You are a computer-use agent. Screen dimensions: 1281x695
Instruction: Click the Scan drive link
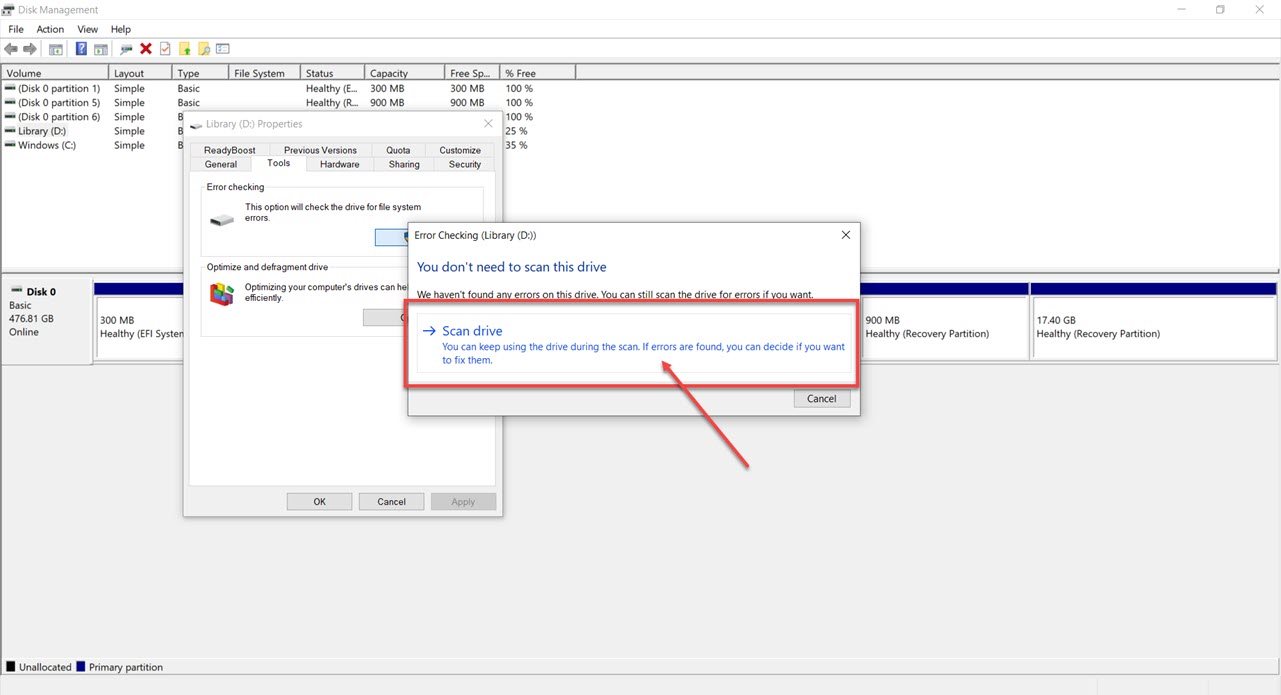tap(472, 331)
